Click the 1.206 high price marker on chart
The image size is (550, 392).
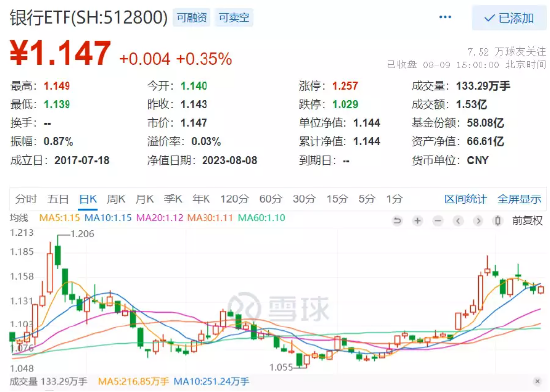(x=82, y=234)
